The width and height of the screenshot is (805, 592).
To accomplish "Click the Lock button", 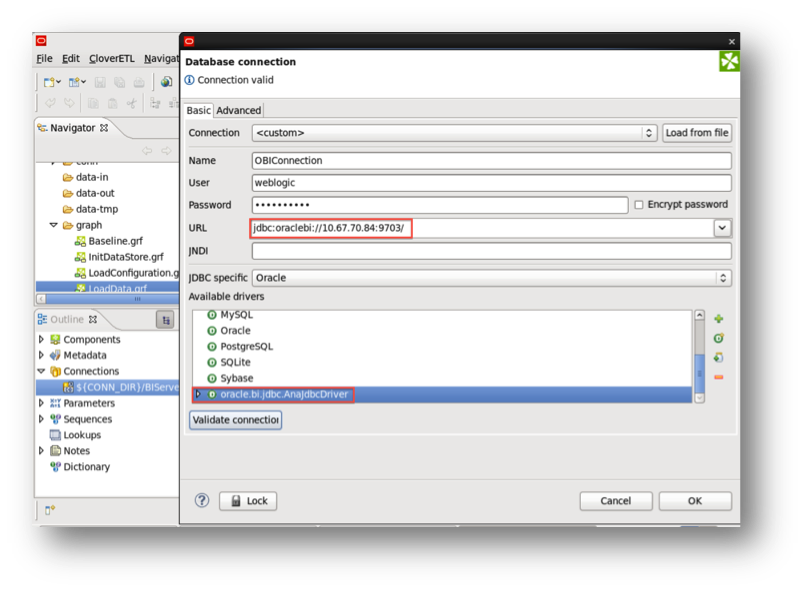I will coord(248,501).
